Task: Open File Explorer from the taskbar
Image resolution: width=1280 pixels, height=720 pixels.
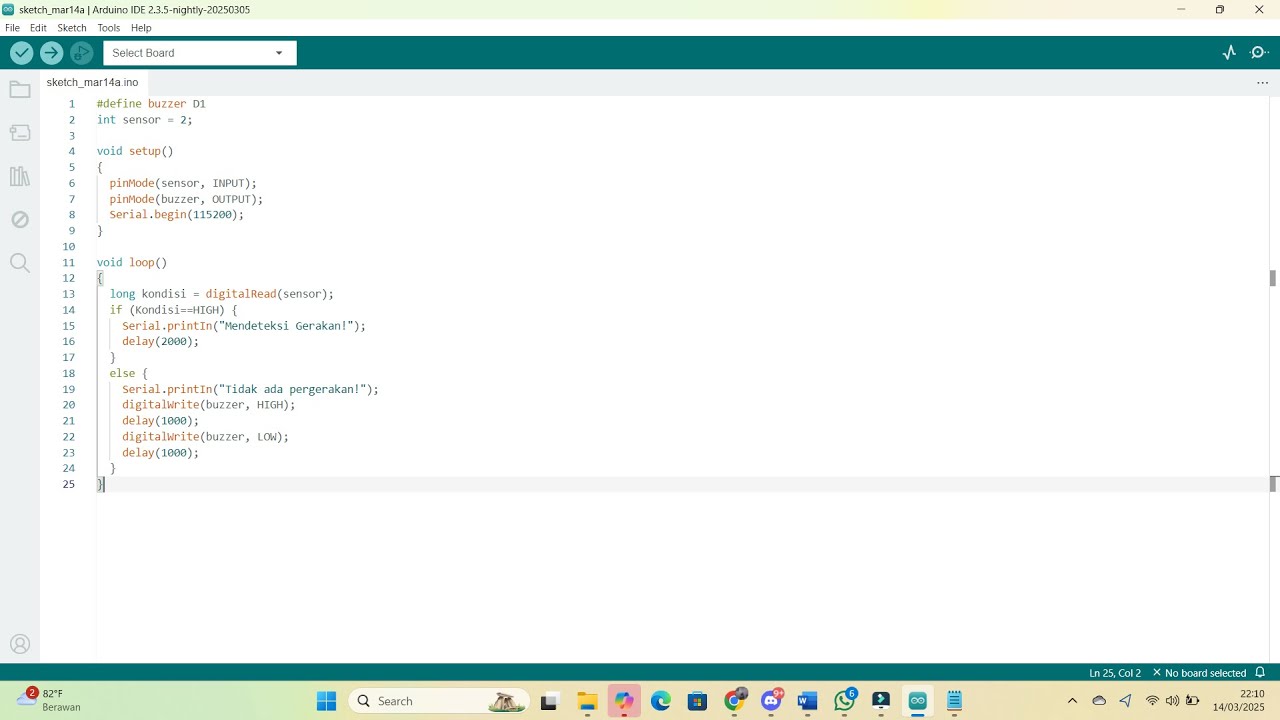Action: coord(587,701)
